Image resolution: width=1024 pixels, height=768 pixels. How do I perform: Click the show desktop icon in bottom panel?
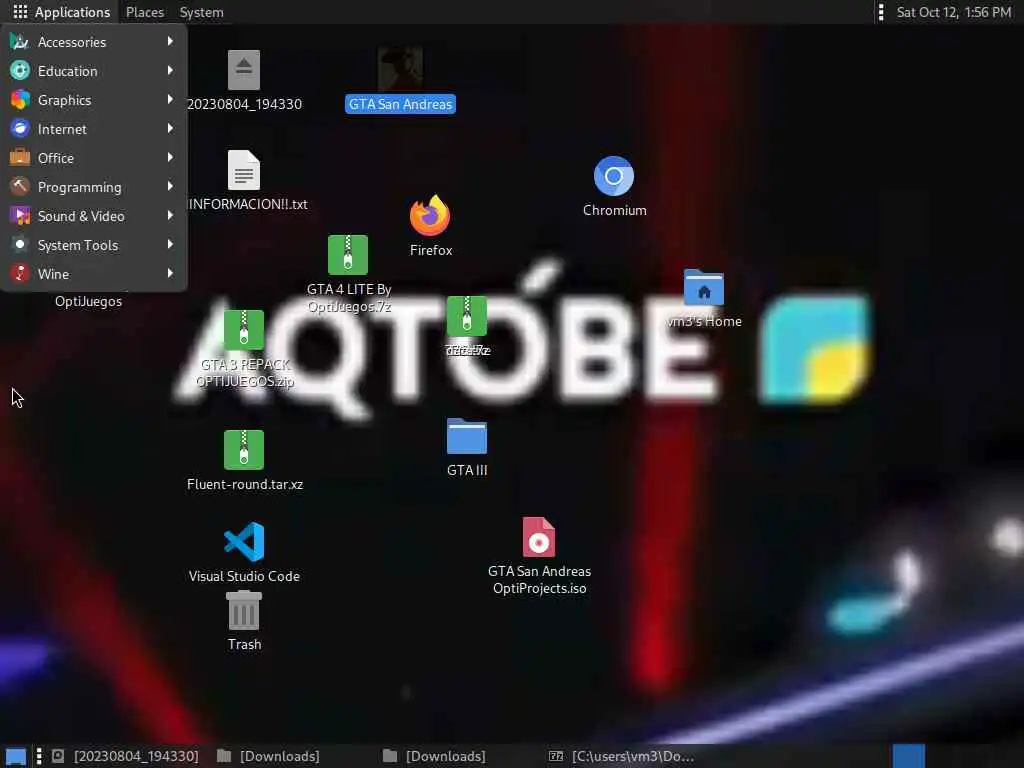click(16, 756)
